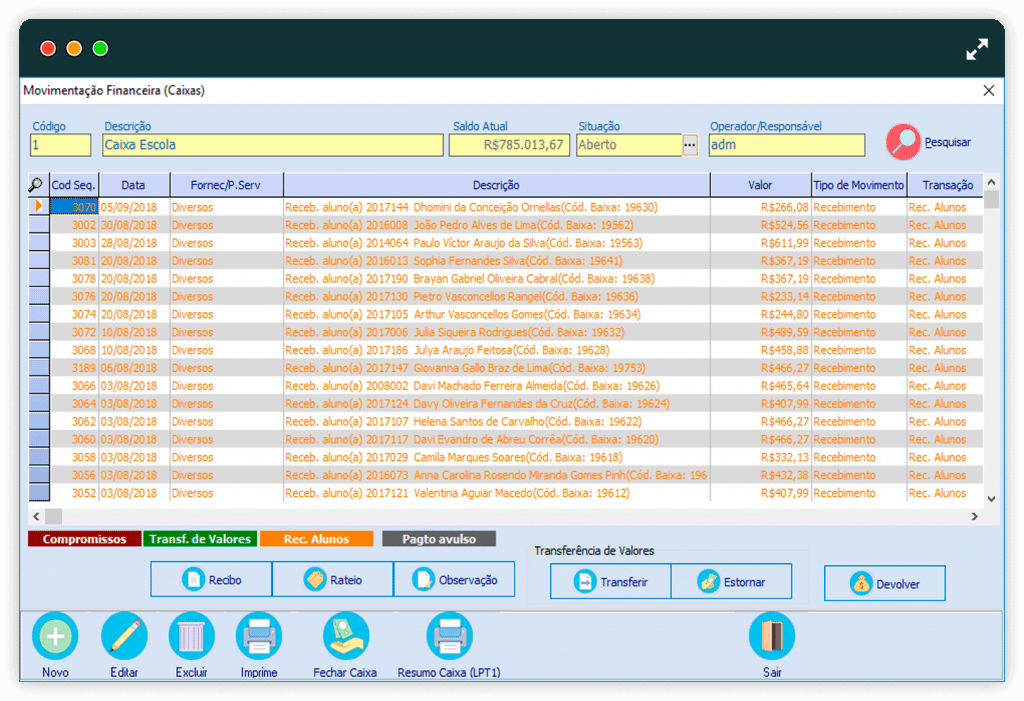This screenshot has height=701, width=1024.
Task: Click the Editar pencil icon
Action: [124, 636]
